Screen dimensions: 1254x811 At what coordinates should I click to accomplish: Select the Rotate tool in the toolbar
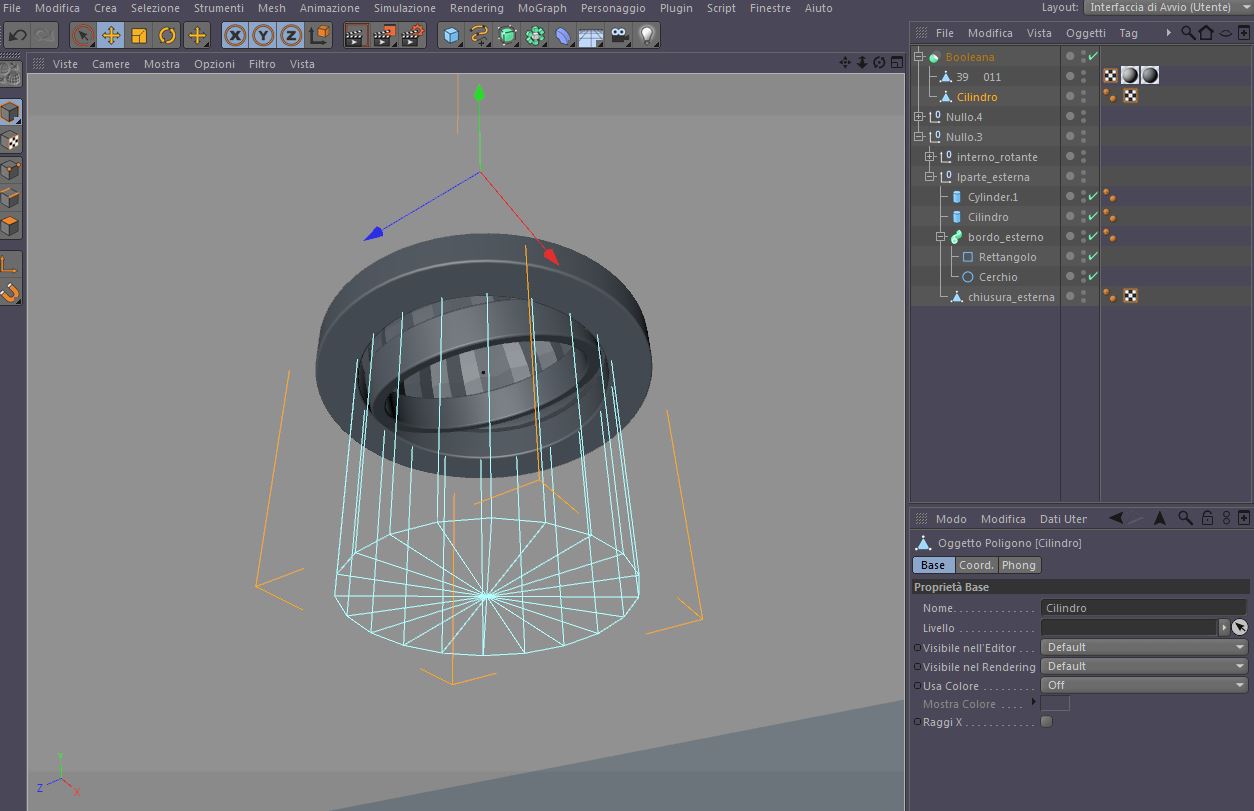167,36
